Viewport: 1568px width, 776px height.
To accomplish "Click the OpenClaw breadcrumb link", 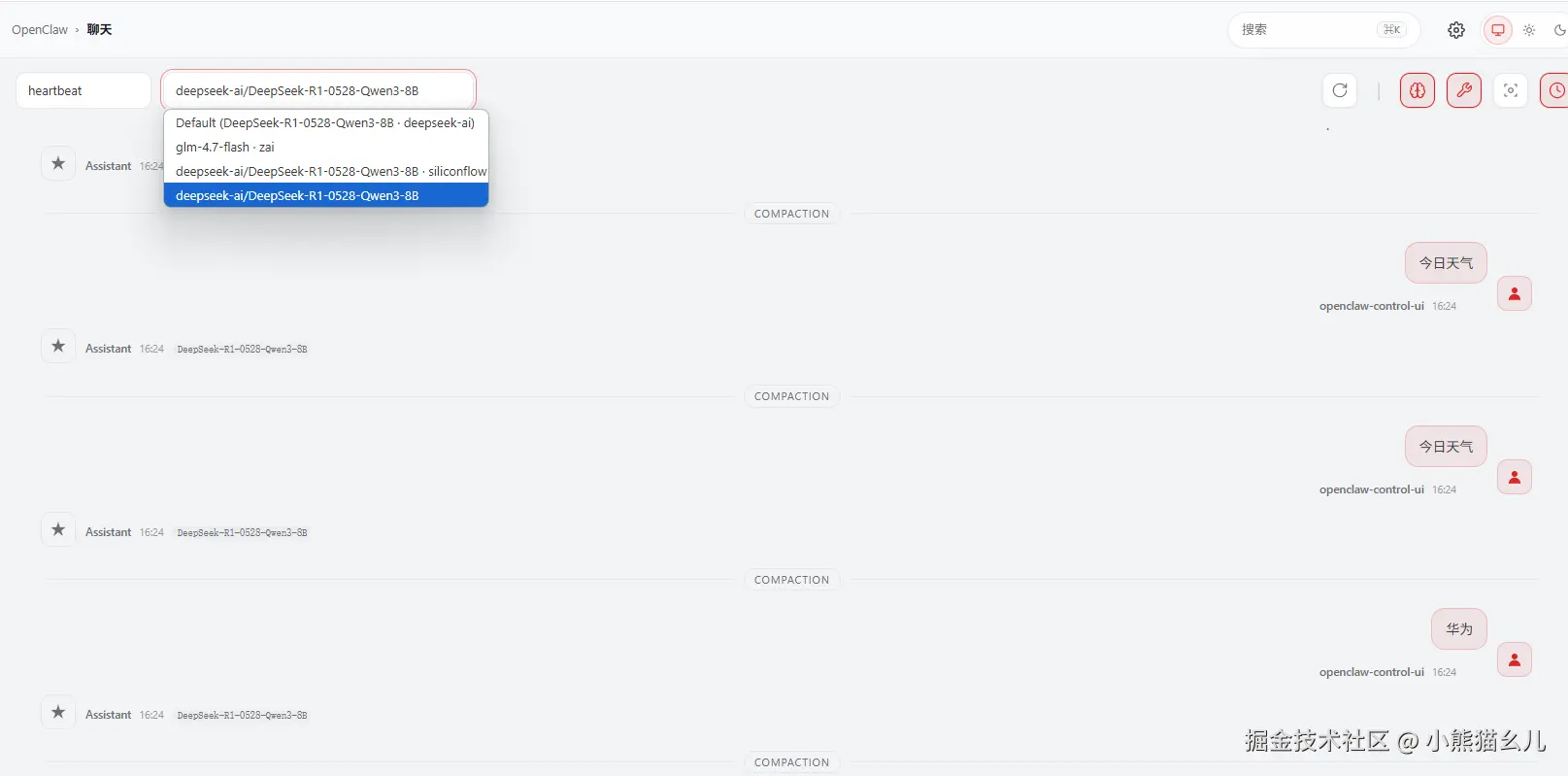I will (40, 30).
